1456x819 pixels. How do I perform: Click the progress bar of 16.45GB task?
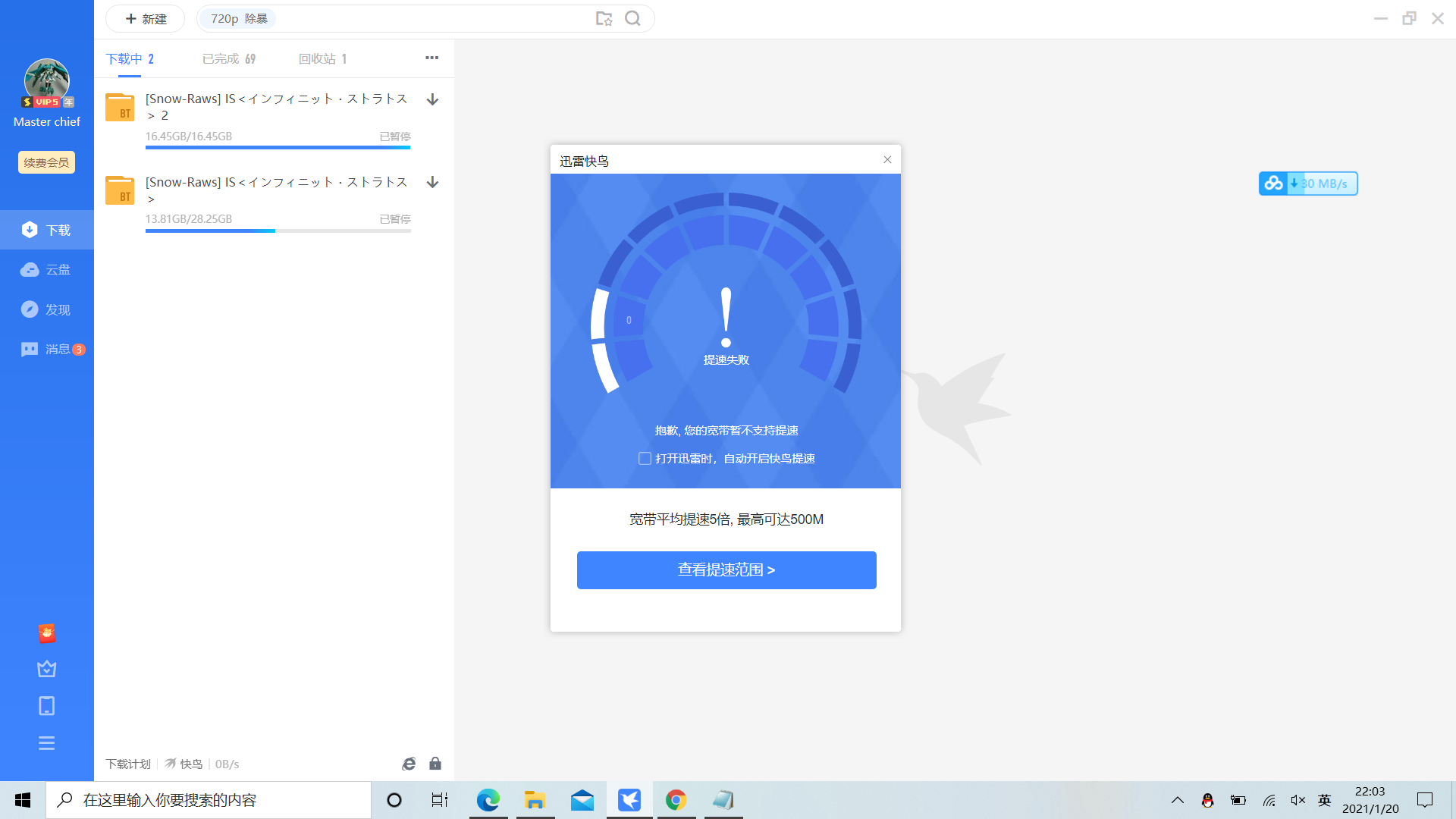click(278, 147)
